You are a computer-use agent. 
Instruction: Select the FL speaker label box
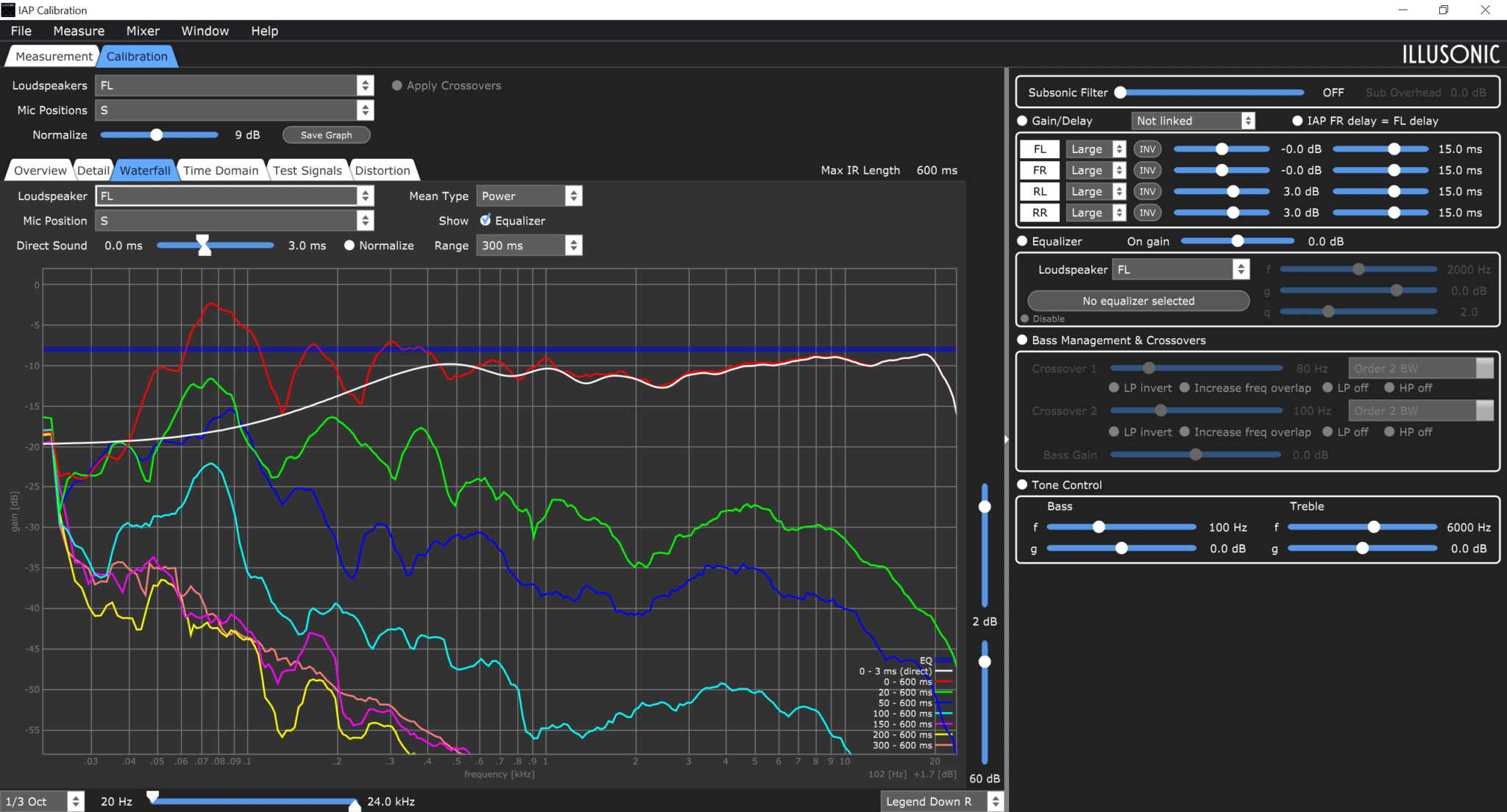(1040, 149)
